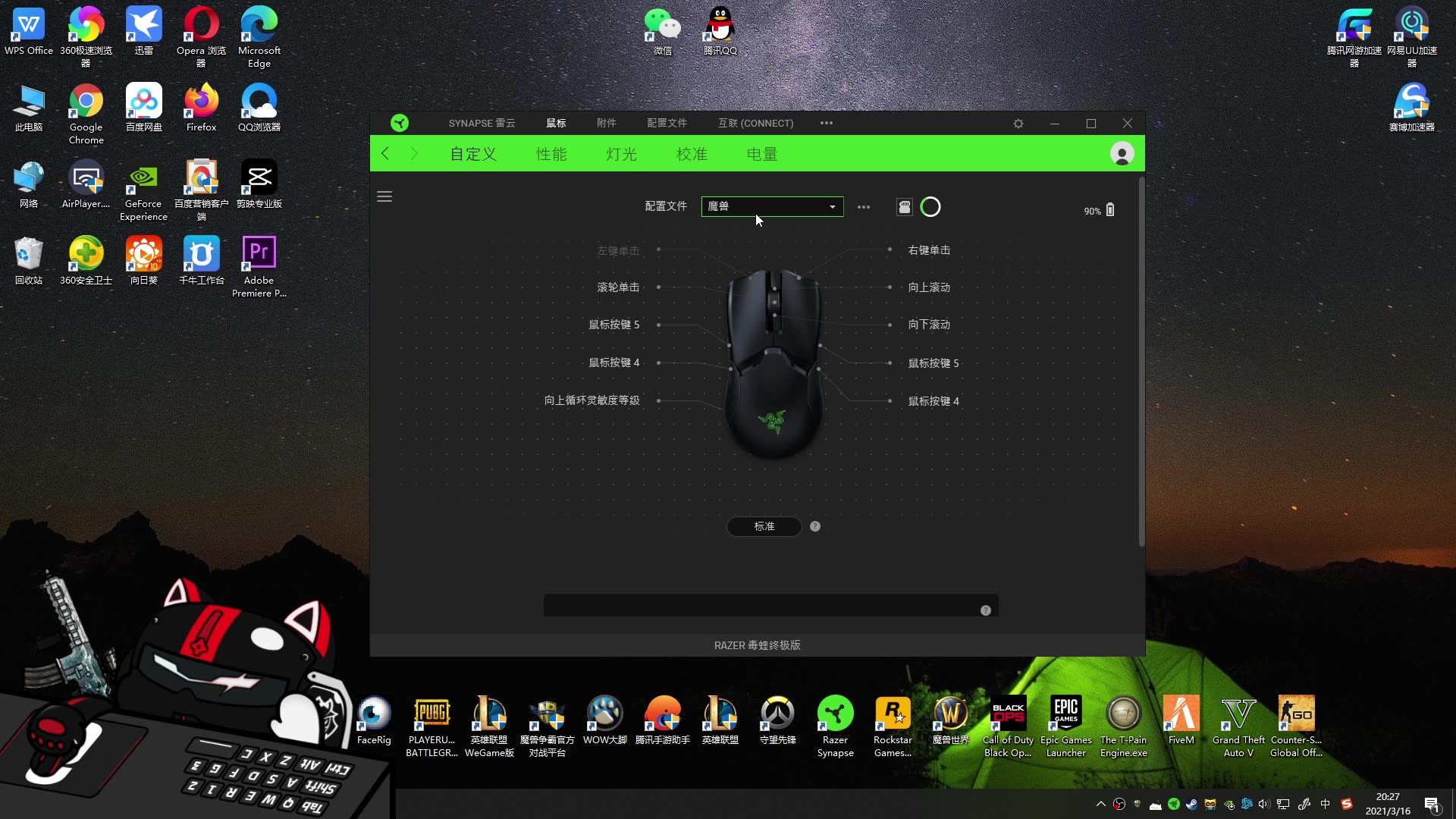Click RAZER 毒蝰终极版 device label

click(757, 645)
